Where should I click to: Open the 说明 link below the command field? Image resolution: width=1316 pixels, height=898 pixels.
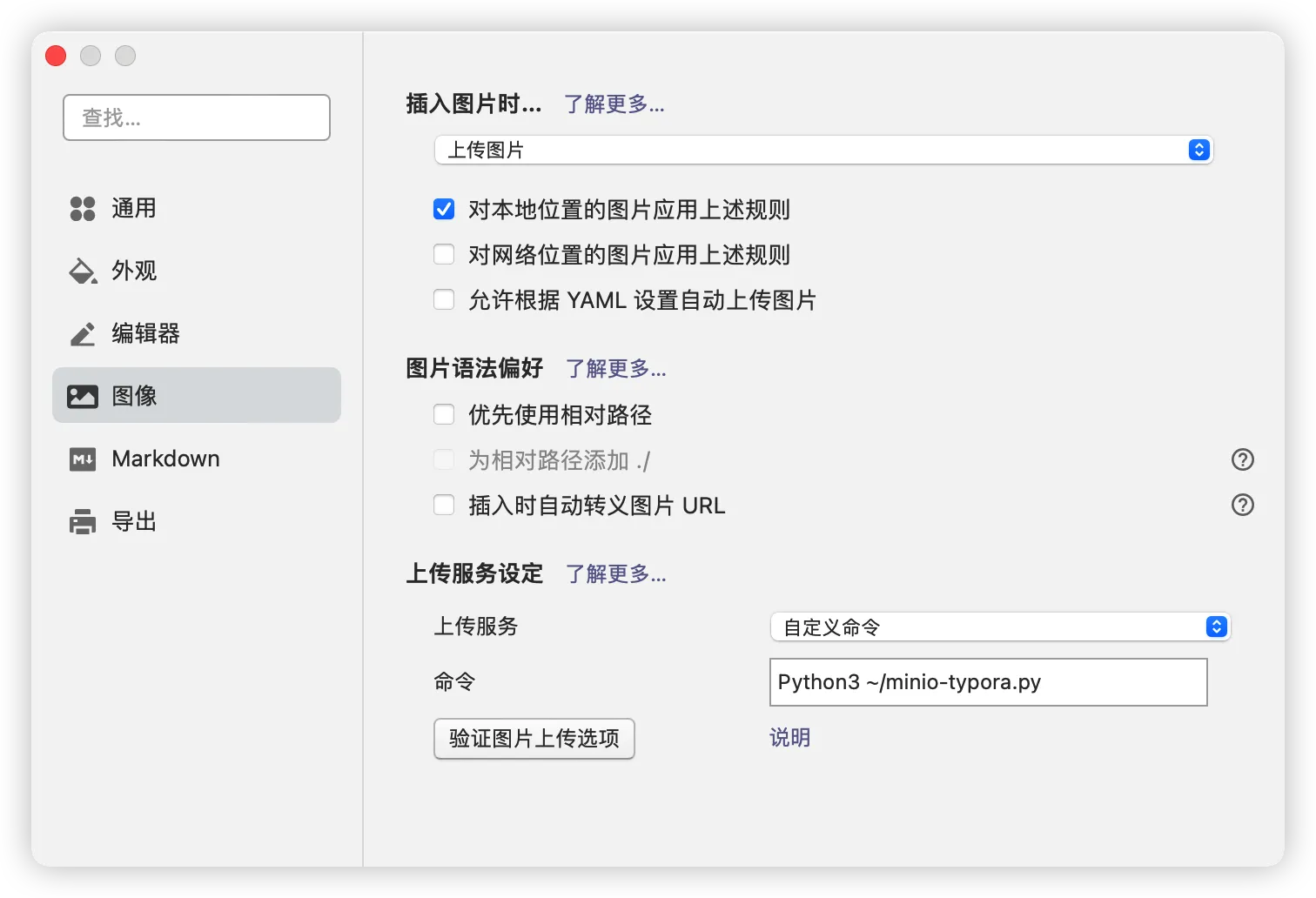click(789, 738)
